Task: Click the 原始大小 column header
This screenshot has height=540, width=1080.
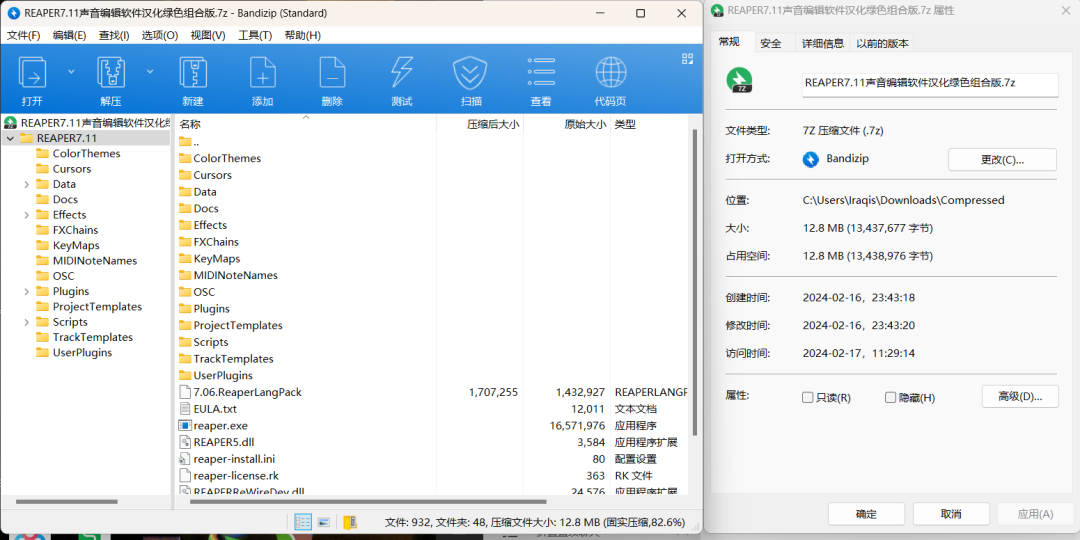Action: tap(567, 124)
